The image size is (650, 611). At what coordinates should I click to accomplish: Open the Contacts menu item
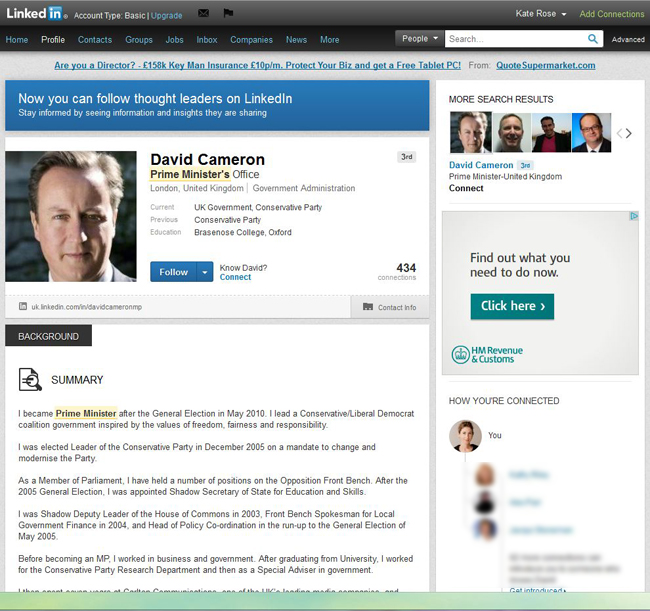tap(95, 40)
